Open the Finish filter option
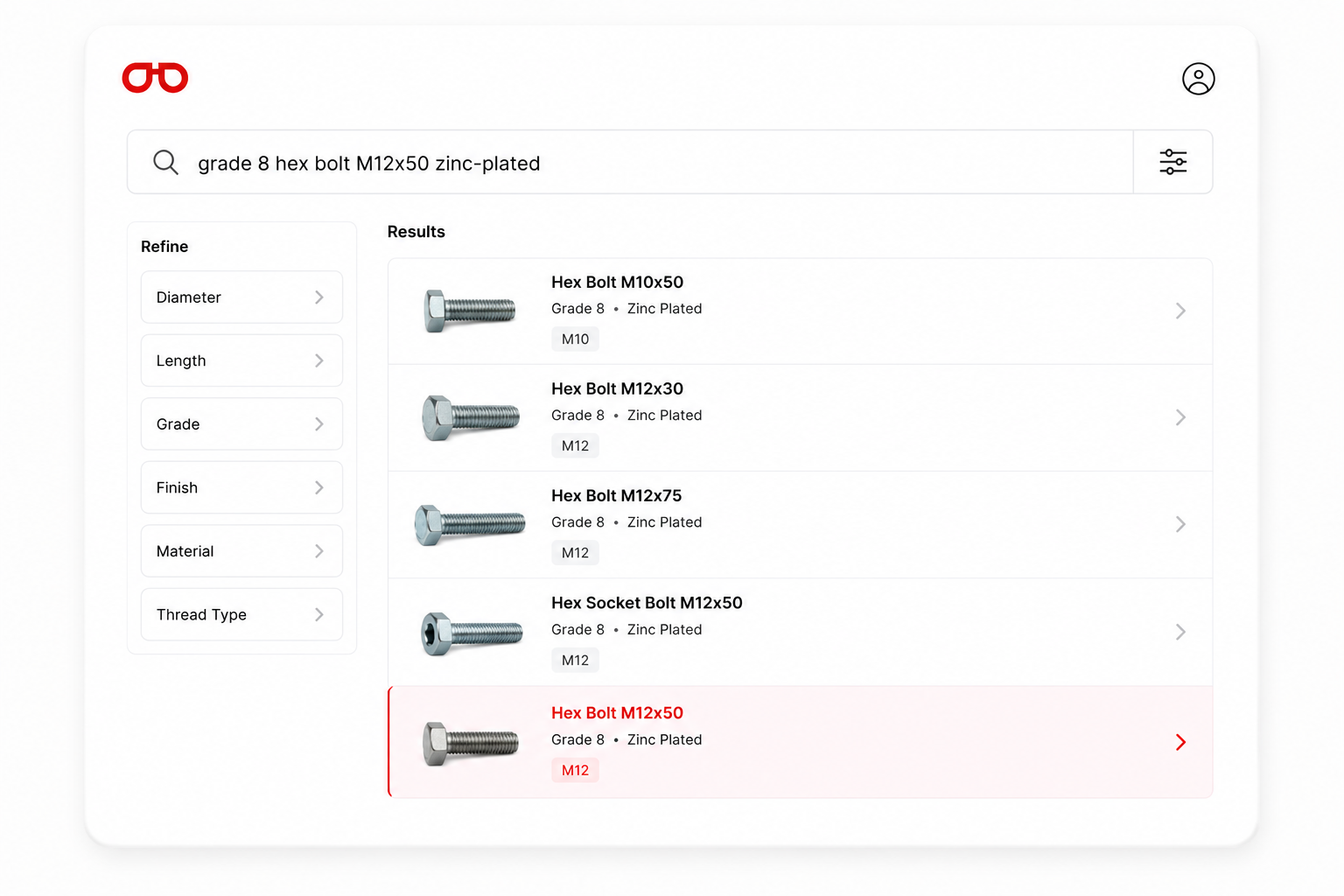 tap(241, 487)
